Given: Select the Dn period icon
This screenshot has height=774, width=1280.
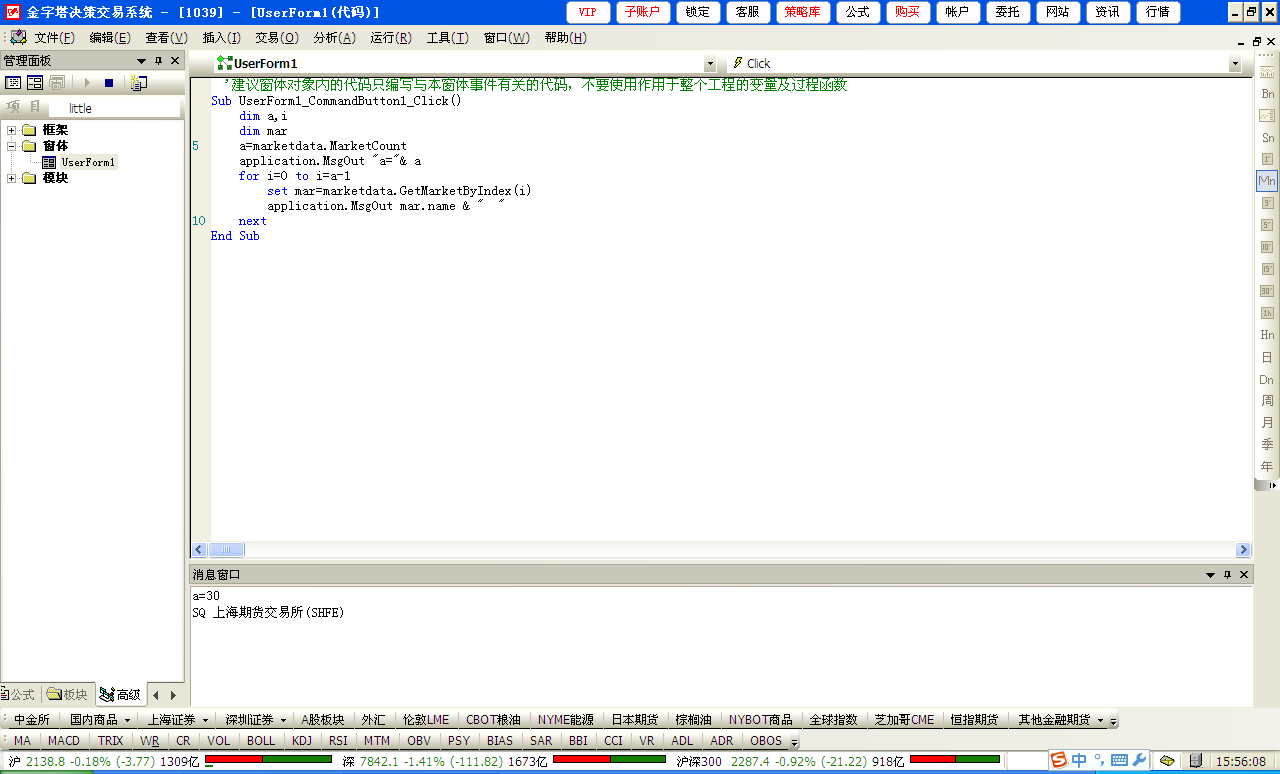Looking at the screenshot, I should [1267, 379].
